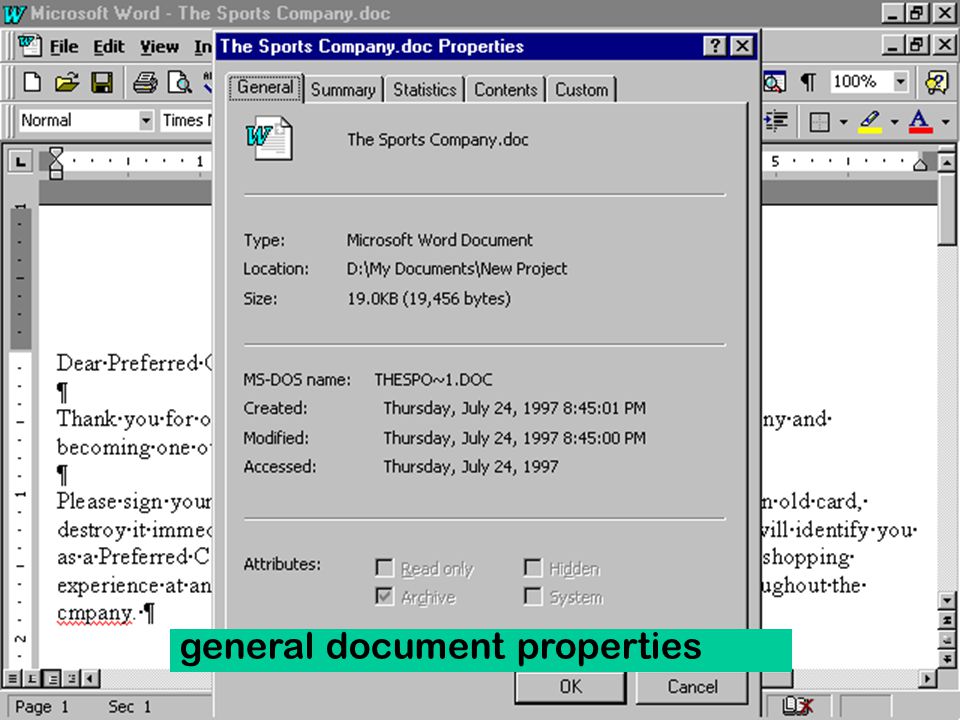
Task: Click the Font Color A icon
Action: coord(920,121)
